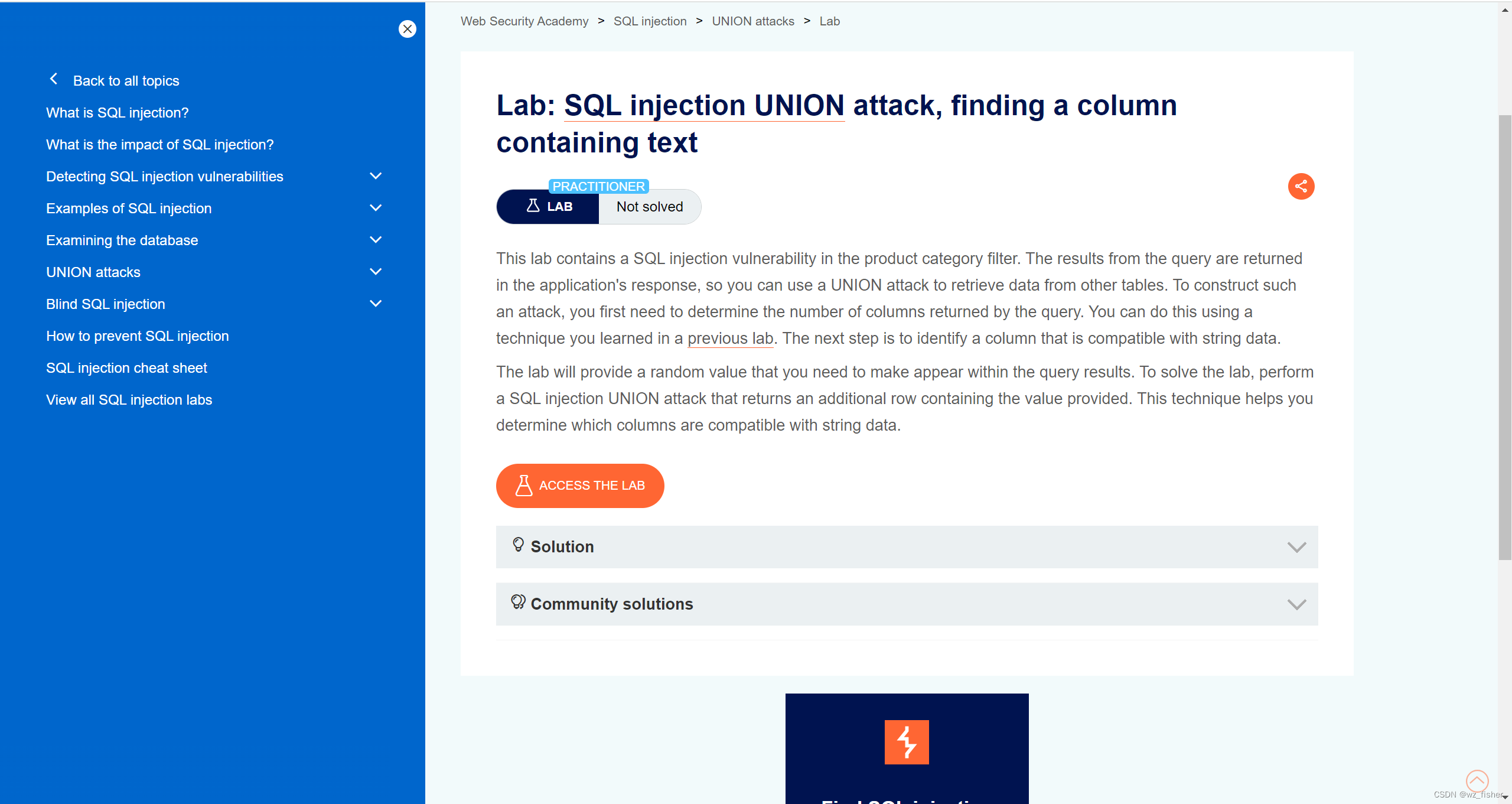Viewport: 1512px width, 804px height.
Task: Click the Web Security Academy breadcrumb
Action: [x=524, y=21]
